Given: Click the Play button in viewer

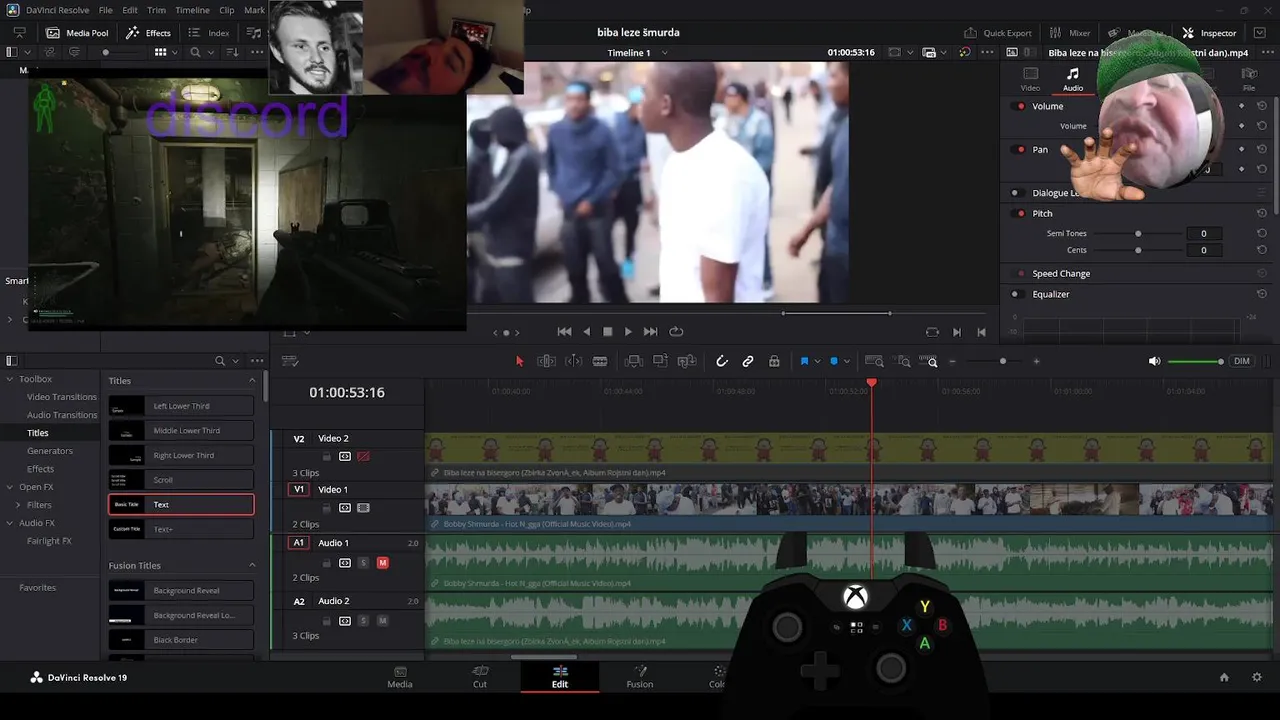Looking at the screenshot, I should click(x=628, y=332).
